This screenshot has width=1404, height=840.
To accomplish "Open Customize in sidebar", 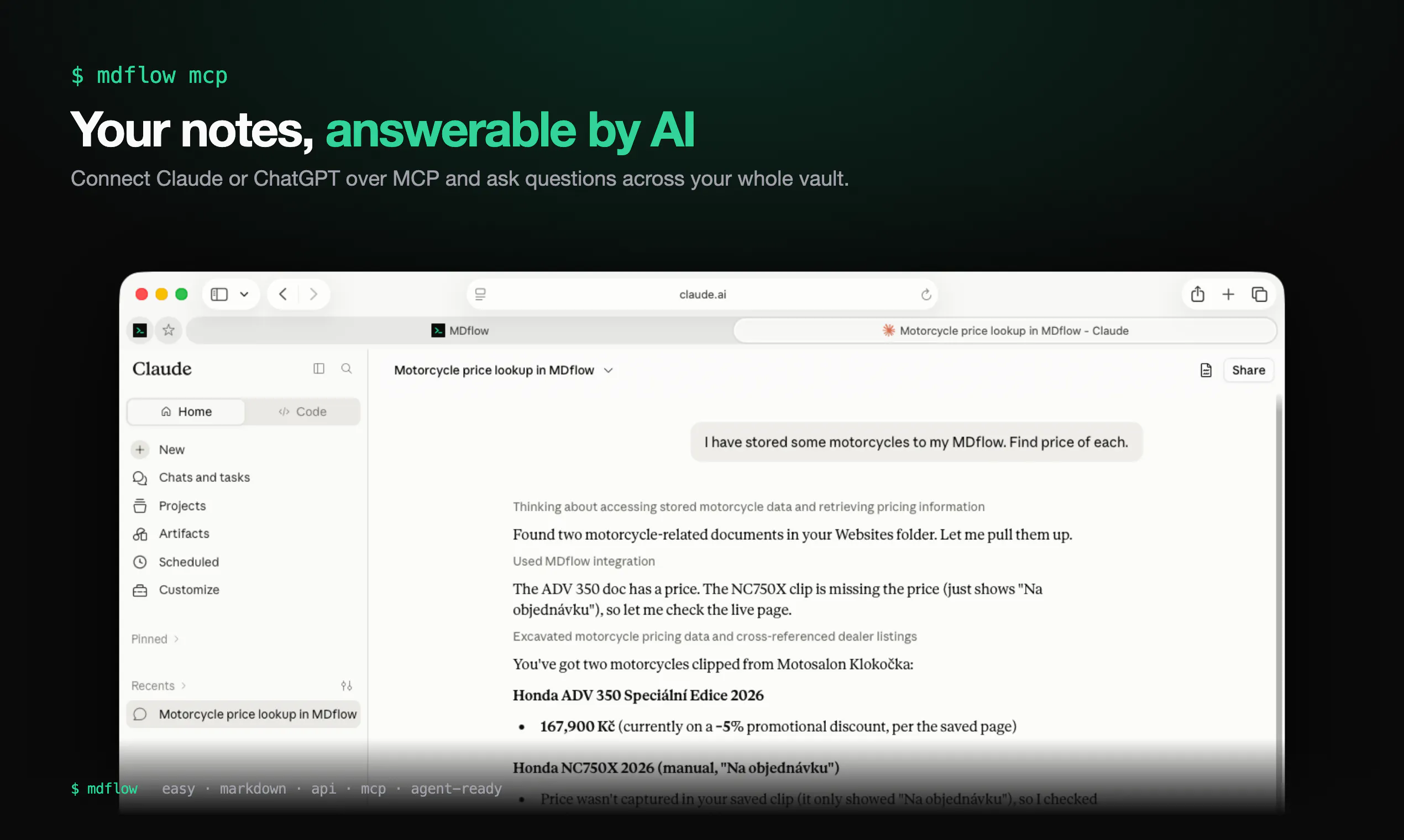I will click(x=243, y=590).
